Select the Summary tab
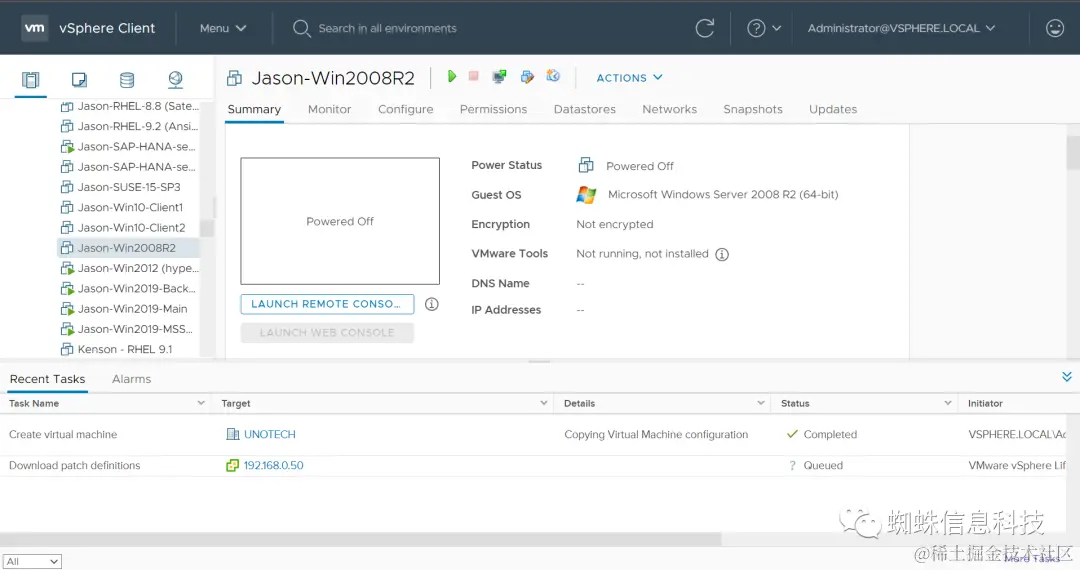Screen dimensions: 1080x570 coord(254,109)
